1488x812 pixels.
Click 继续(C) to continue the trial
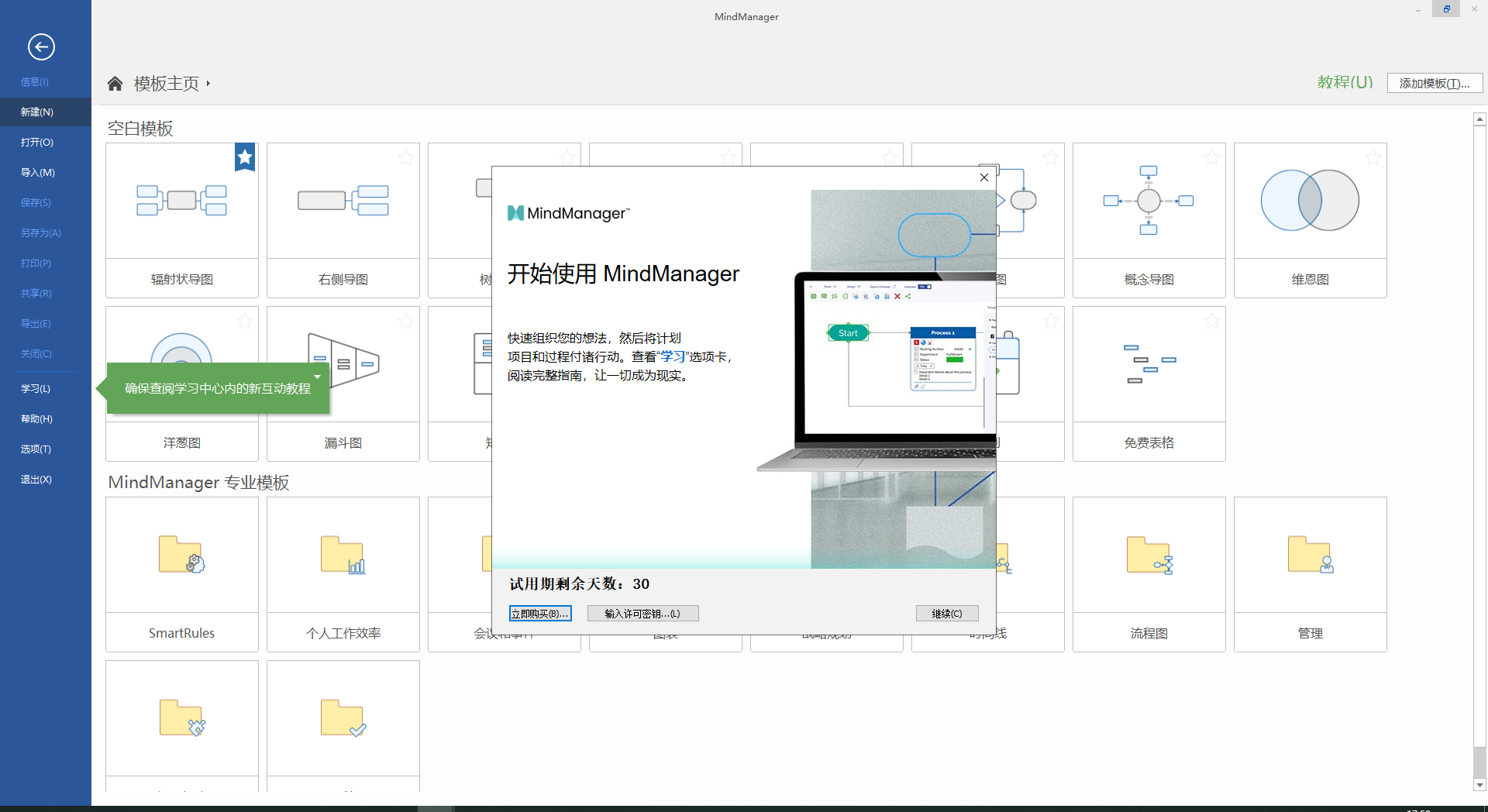click(x=947, y=613)
